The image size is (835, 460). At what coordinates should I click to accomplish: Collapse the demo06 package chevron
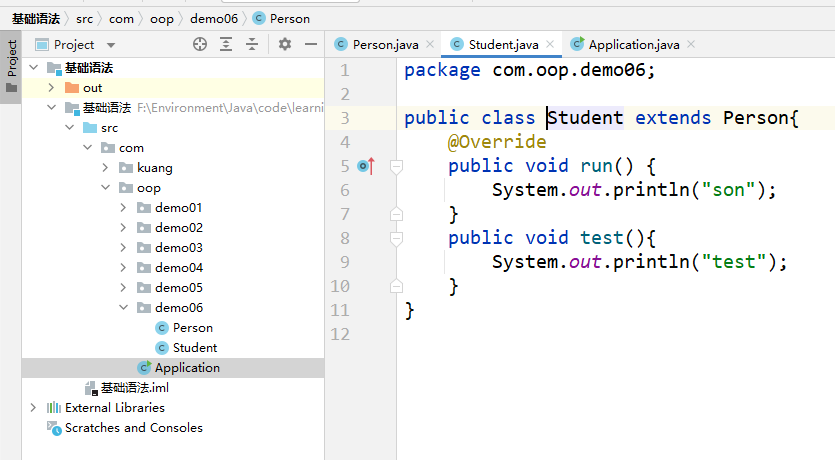[123, 307]
